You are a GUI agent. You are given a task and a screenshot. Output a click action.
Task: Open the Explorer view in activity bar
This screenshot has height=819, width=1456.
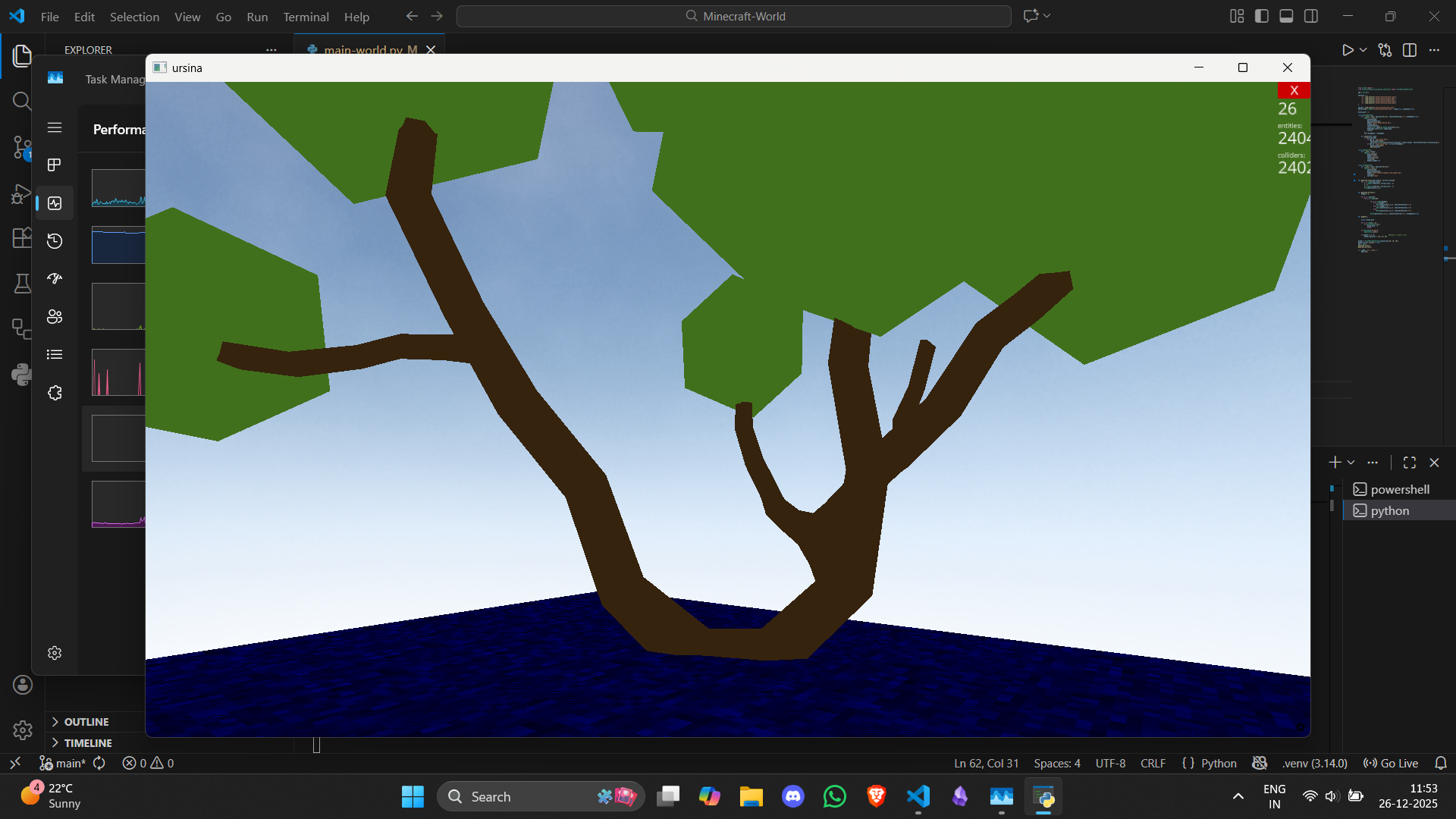point(22,55)
